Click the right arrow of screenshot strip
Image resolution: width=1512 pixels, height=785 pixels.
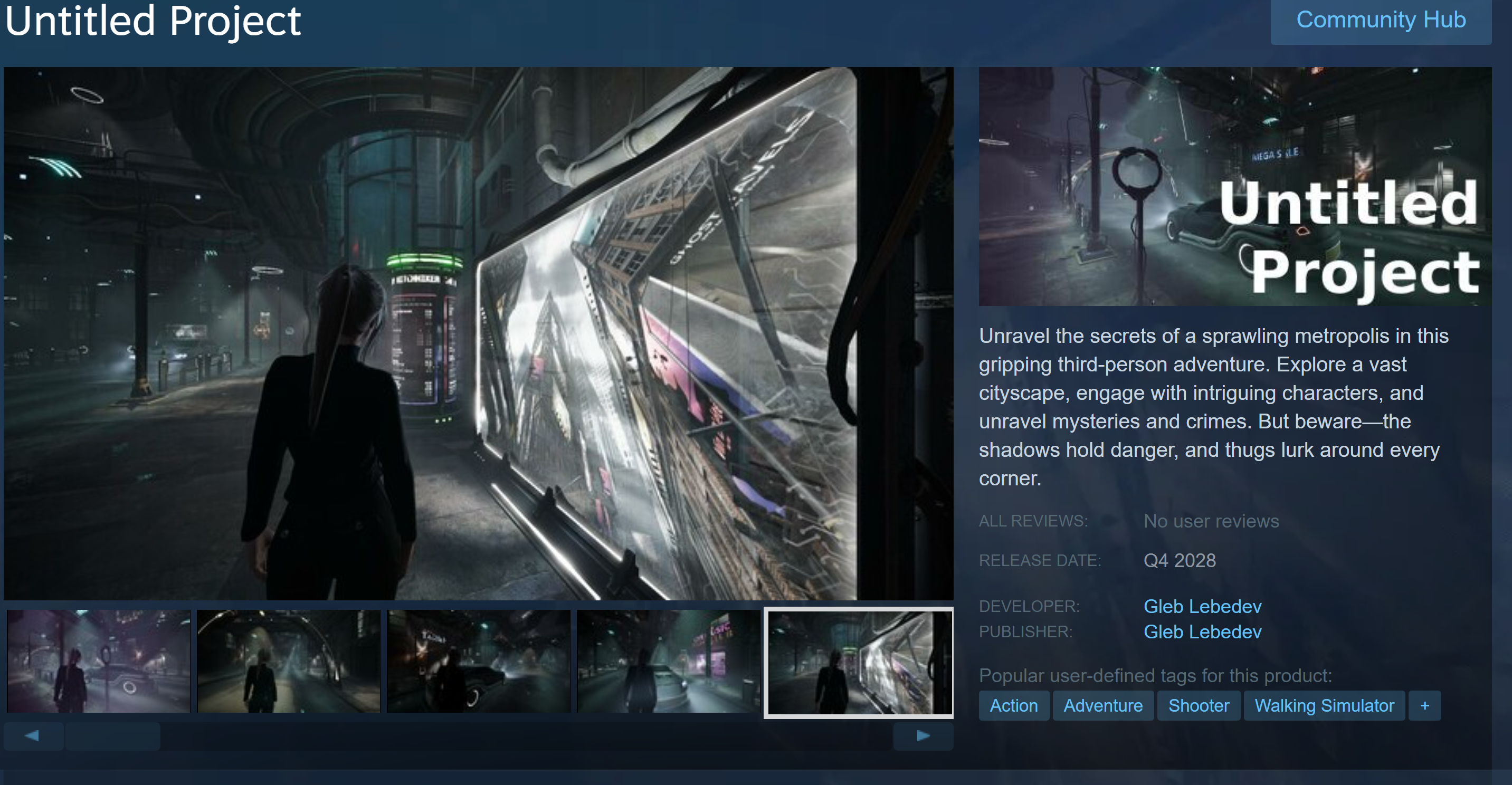pos(923,736)
